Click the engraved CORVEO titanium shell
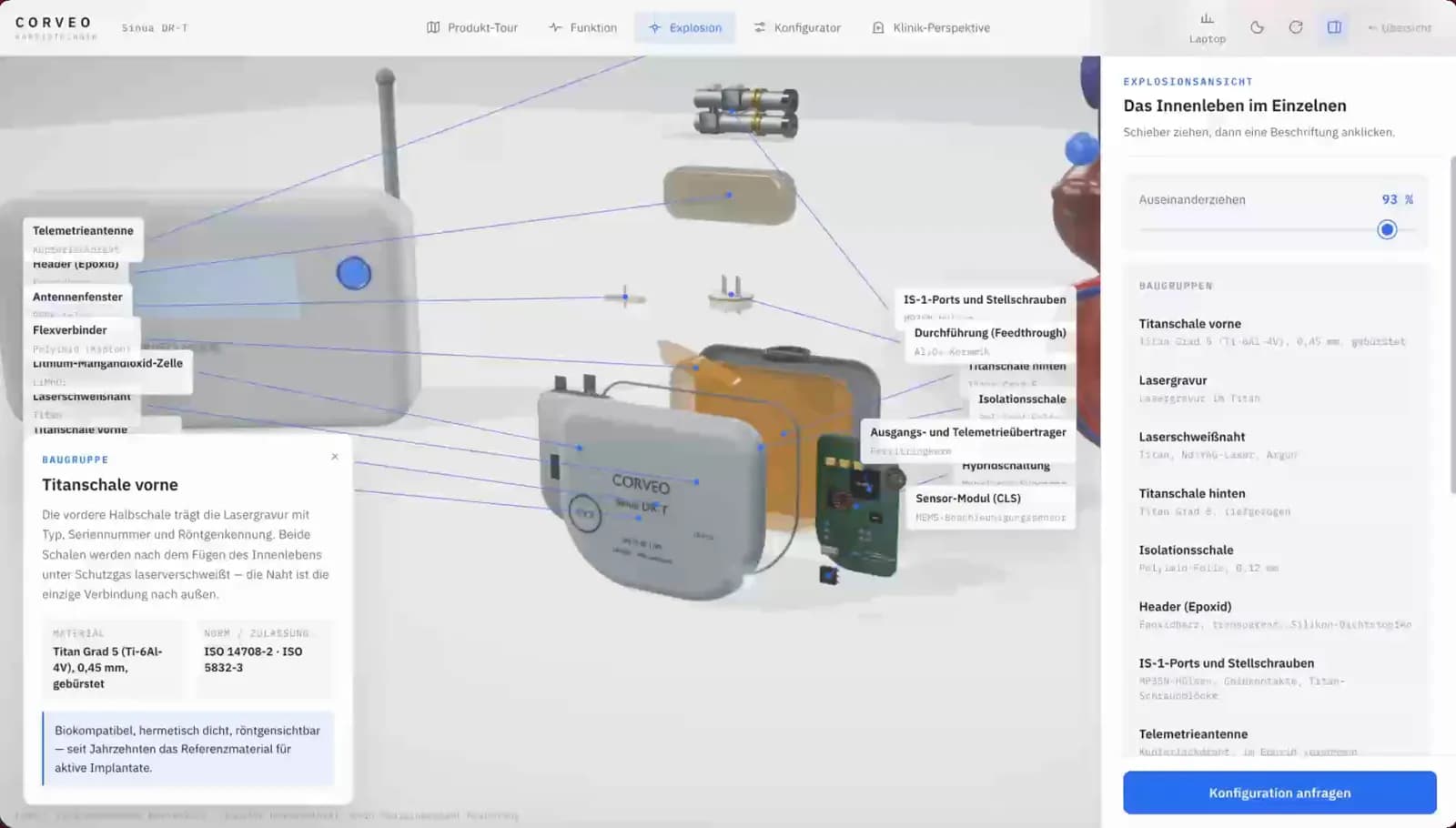 [x=651, y=496]
